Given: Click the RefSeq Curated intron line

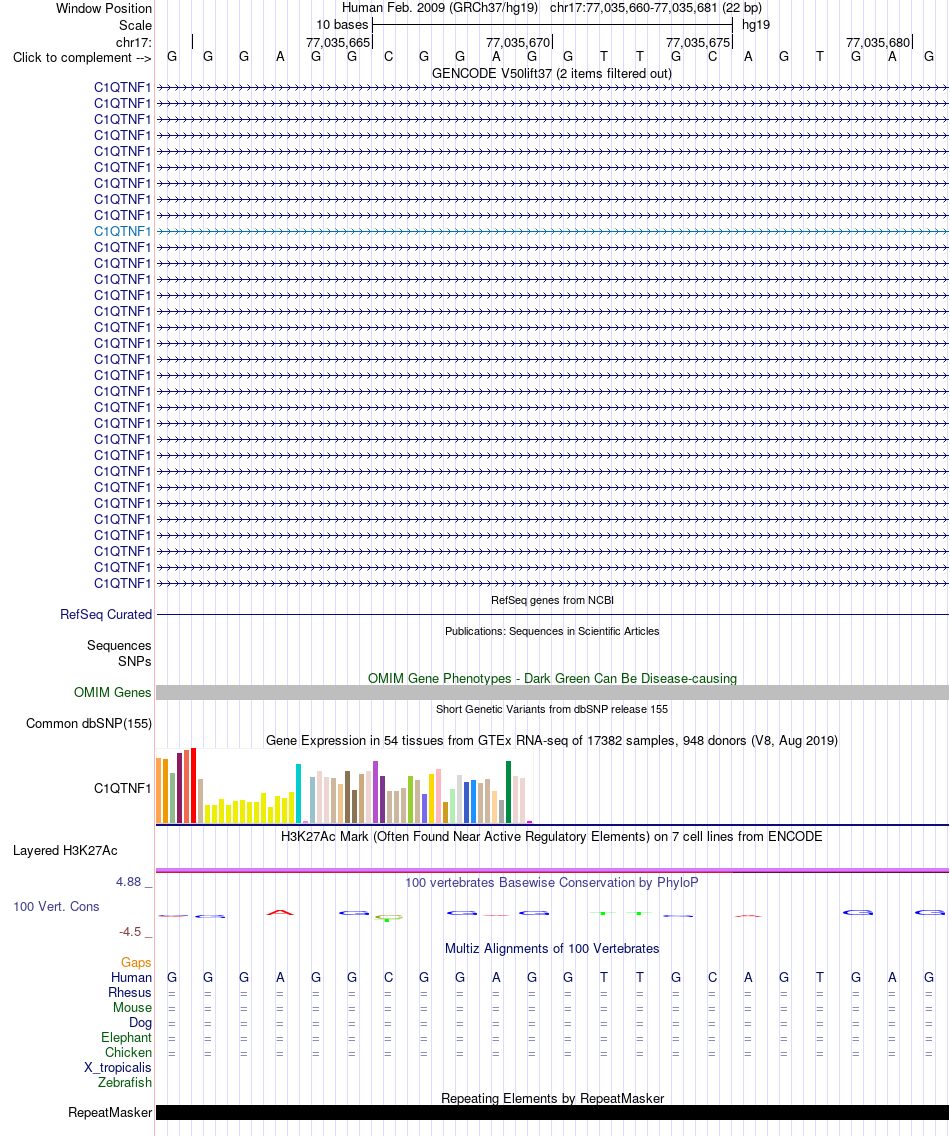Looking at the screenshot, I should (x=552, y=614).
